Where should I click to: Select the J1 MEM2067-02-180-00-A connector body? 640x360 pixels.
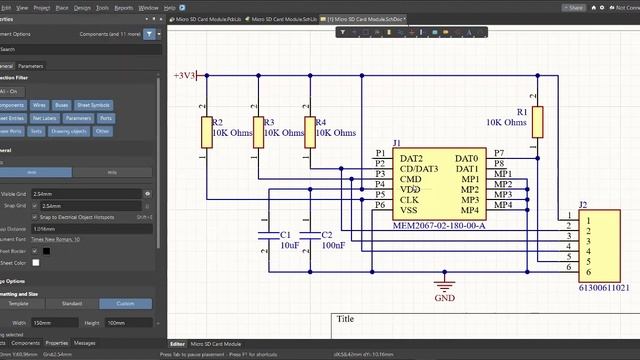439,184
